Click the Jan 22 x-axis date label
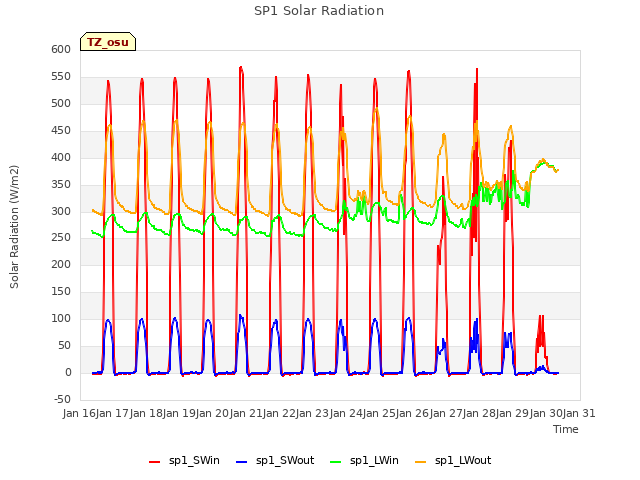 279,413
